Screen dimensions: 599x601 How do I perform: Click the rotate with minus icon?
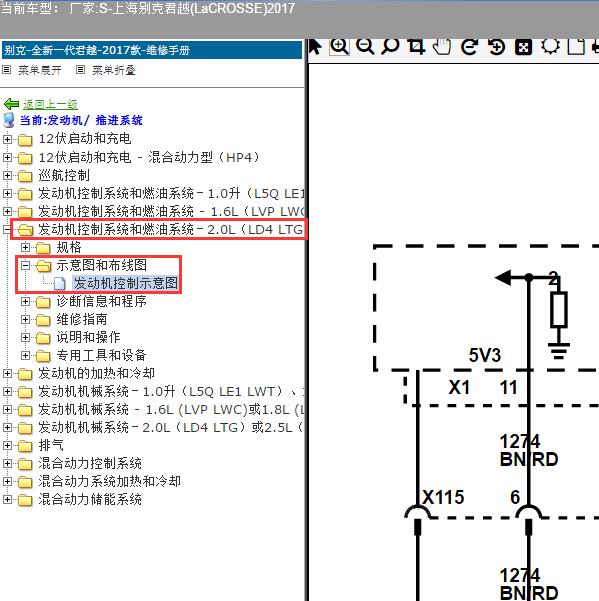click(469, 47)
